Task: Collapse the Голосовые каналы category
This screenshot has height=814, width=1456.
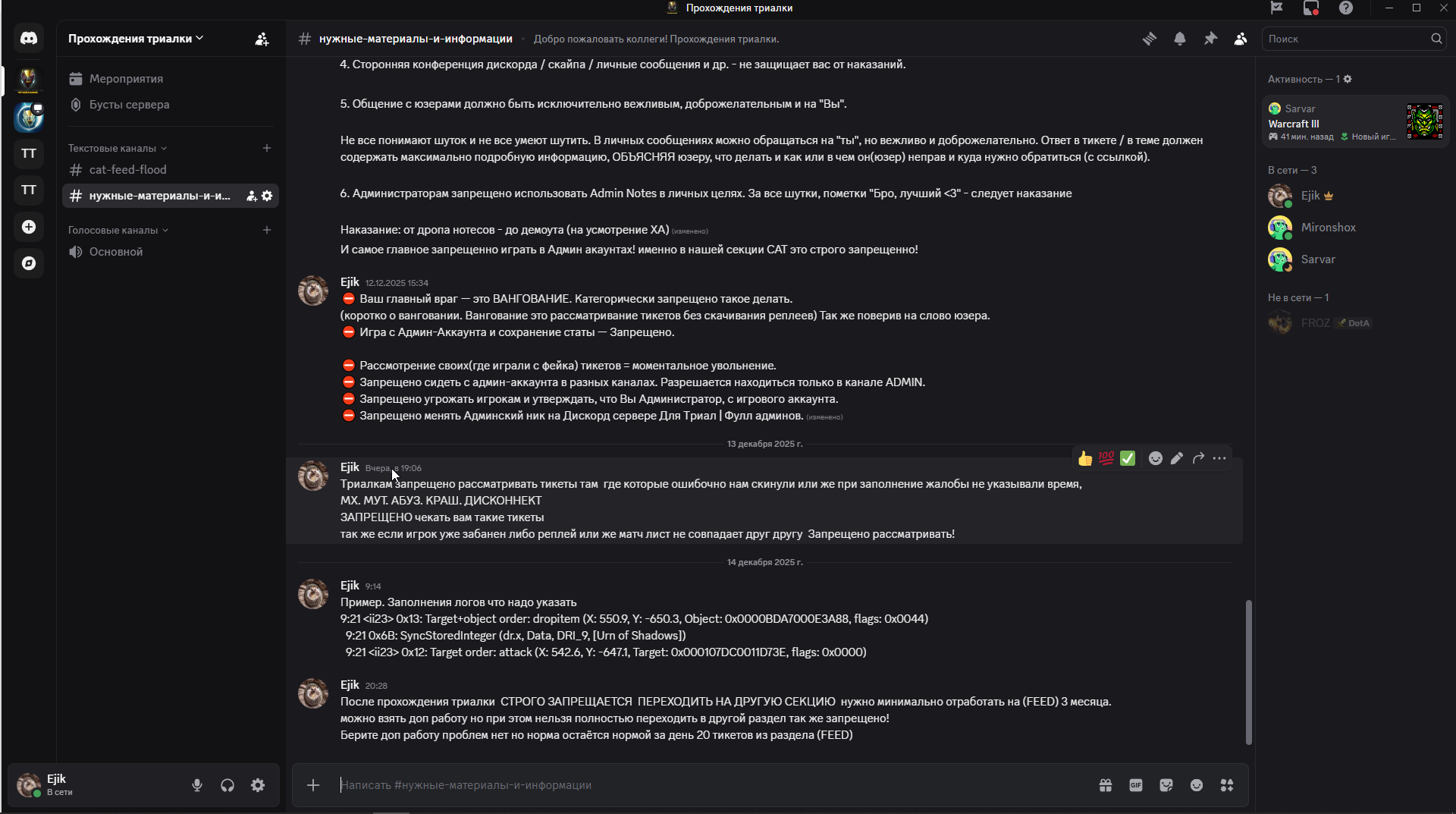Action: 118,230
